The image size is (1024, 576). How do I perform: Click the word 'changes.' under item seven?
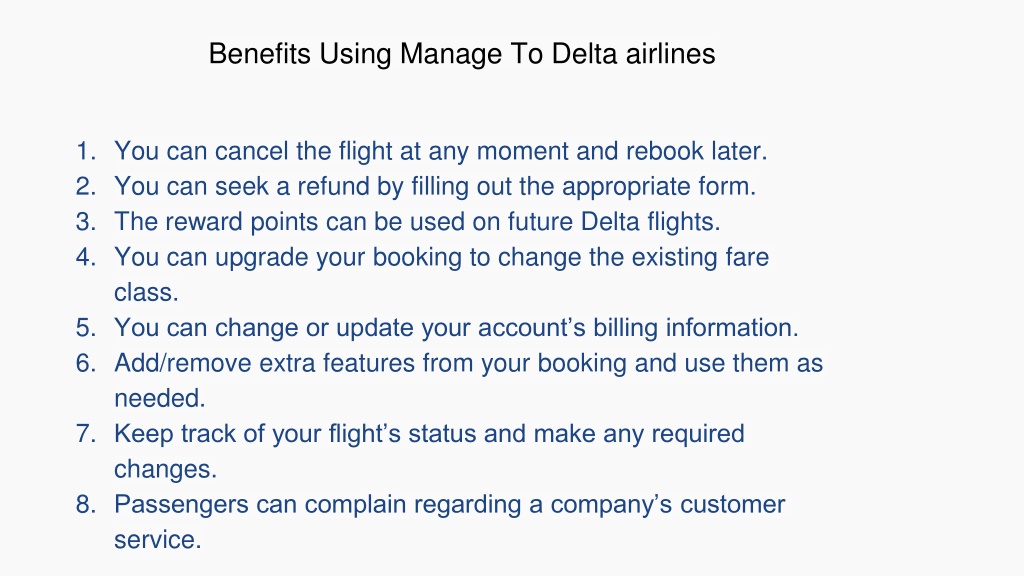(x=165, y=469)
